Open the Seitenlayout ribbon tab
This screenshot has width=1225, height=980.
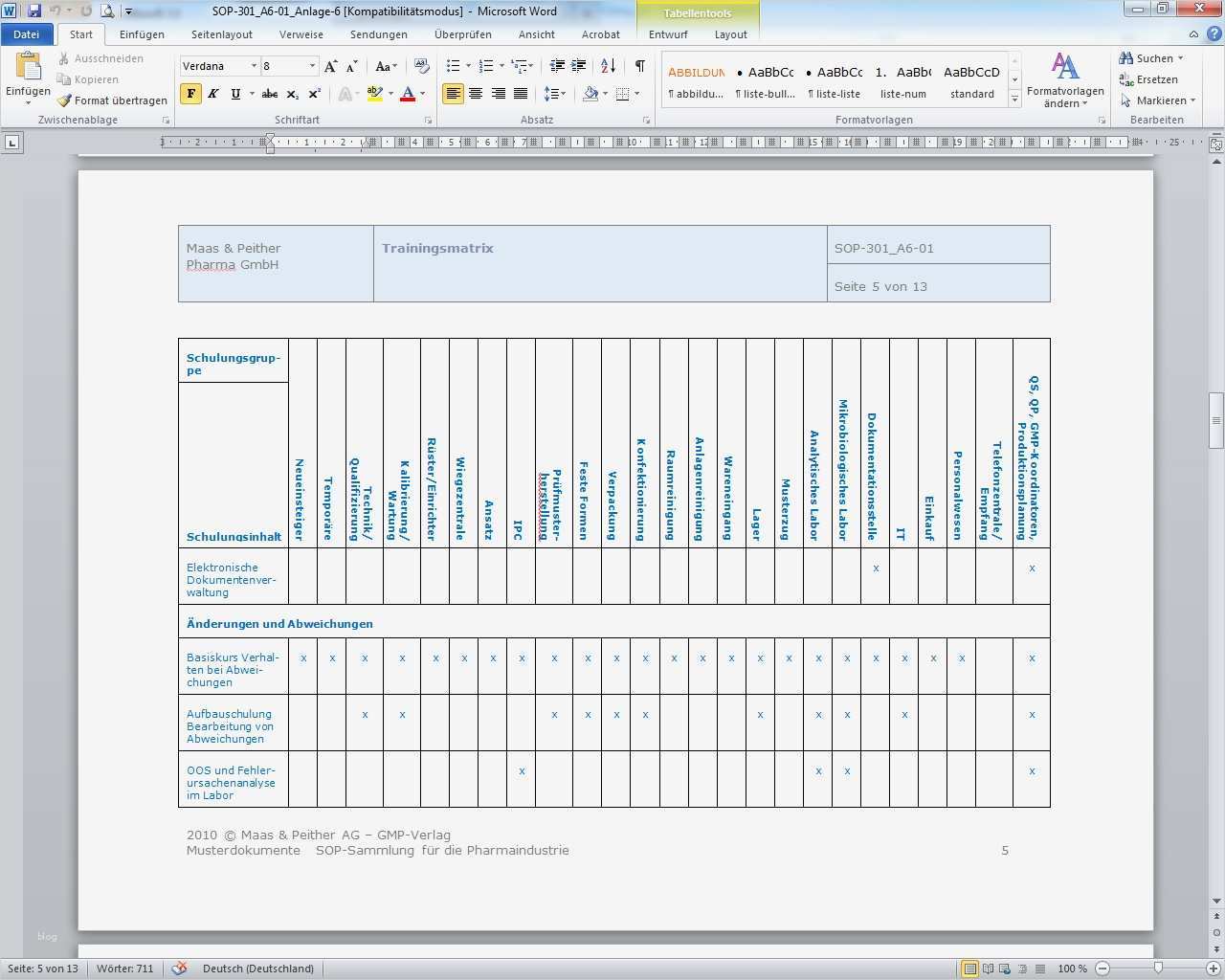pyautogui.click(x=222, y=34)
